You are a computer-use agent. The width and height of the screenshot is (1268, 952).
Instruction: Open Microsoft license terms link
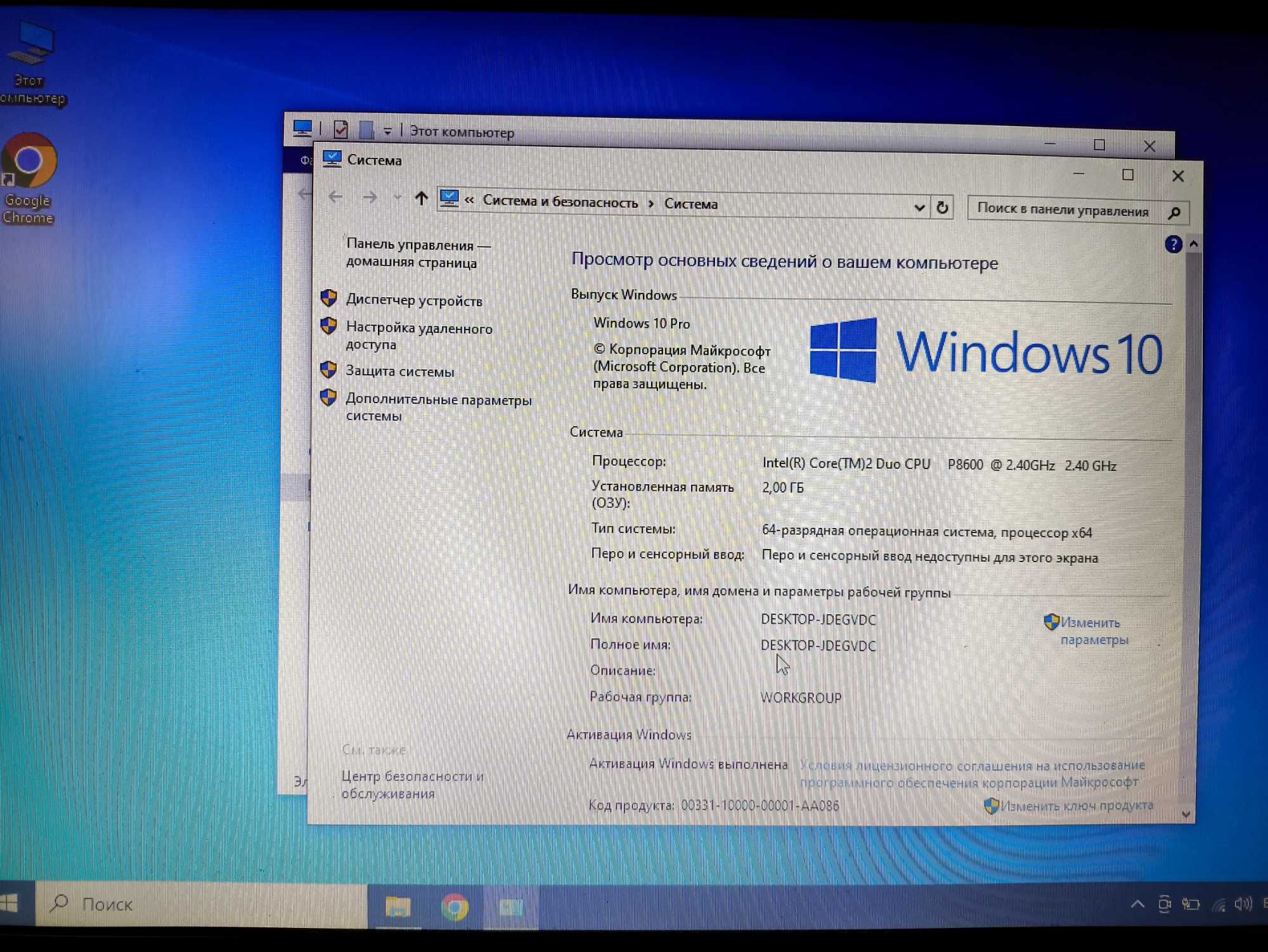click(x=971, y=774)
